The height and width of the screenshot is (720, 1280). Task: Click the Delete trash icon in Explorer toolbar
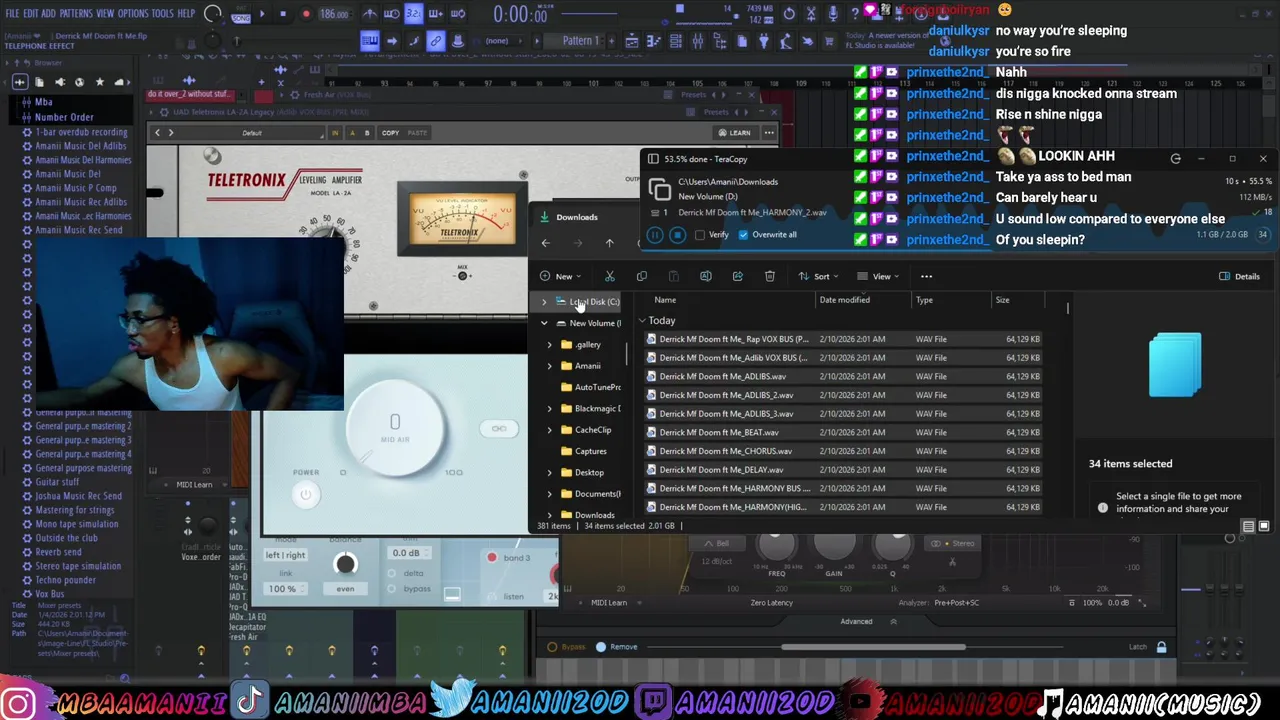[x=770, y=276]
